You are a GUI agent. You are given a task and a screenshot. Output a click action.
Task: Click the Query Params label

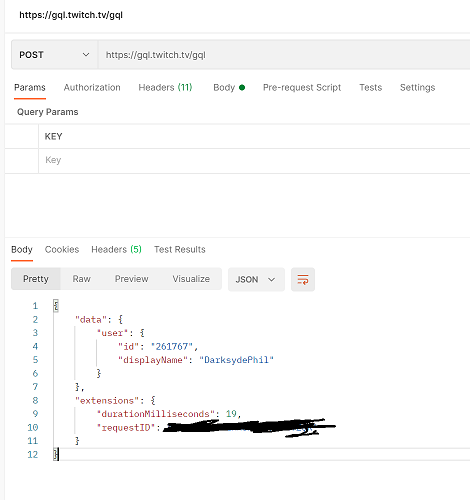point(48,112)
